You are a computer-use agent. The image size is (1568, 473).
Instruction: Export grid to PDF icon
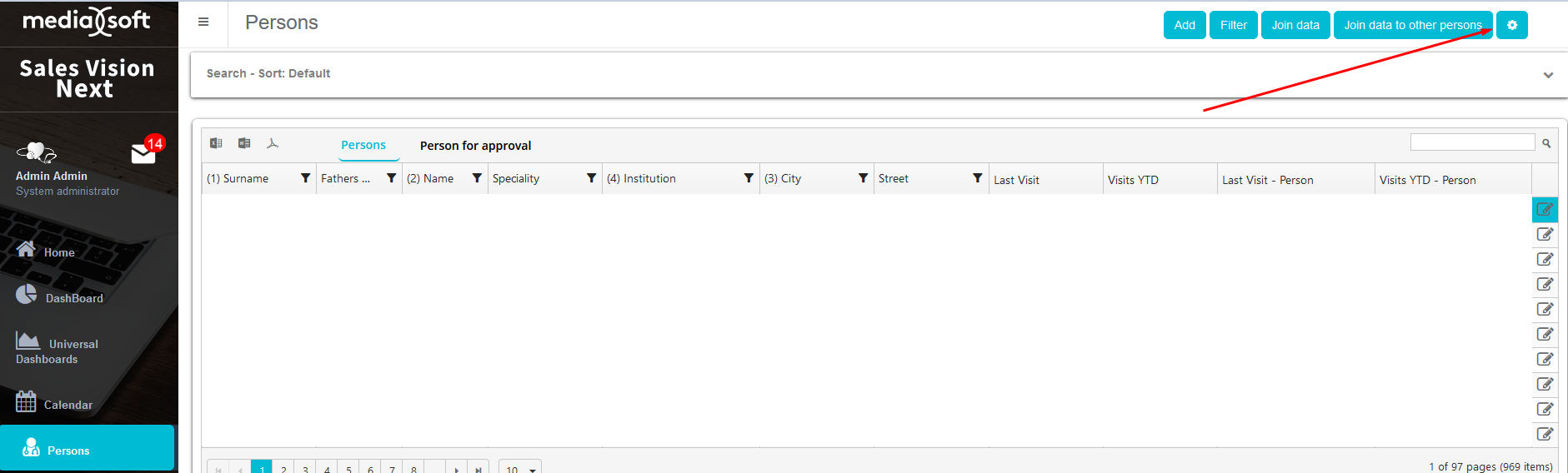273,143
